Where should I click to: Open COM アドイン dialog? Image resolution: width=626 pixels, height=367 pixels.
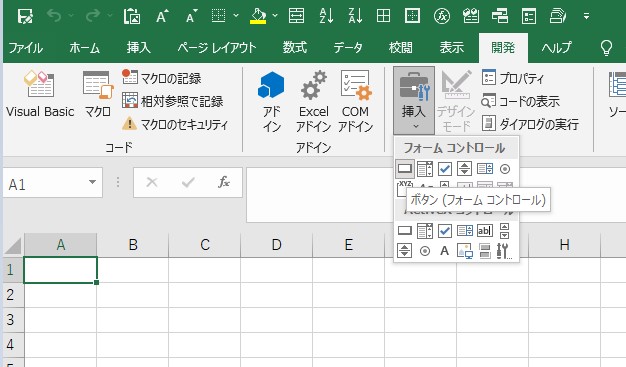[355, 101]
